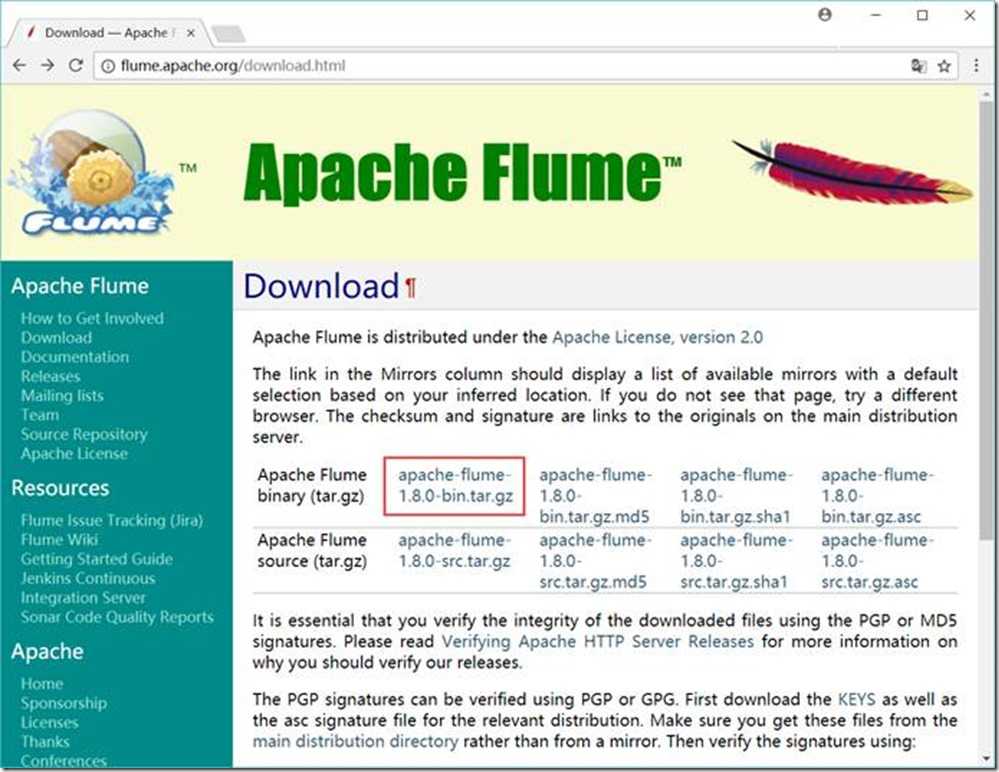
Task: Bookmark this page with the star icon
Action: pos(944,66)
